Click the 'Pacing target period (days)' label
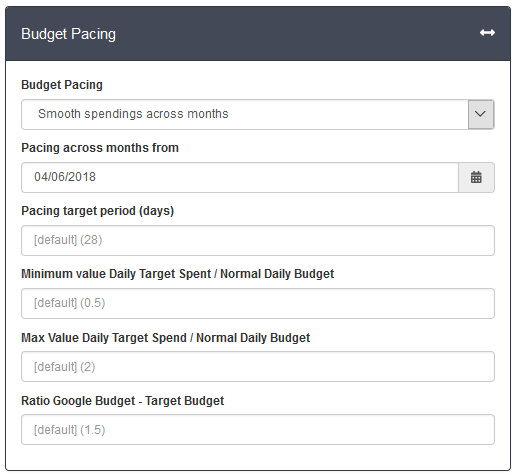 [98, 211]
